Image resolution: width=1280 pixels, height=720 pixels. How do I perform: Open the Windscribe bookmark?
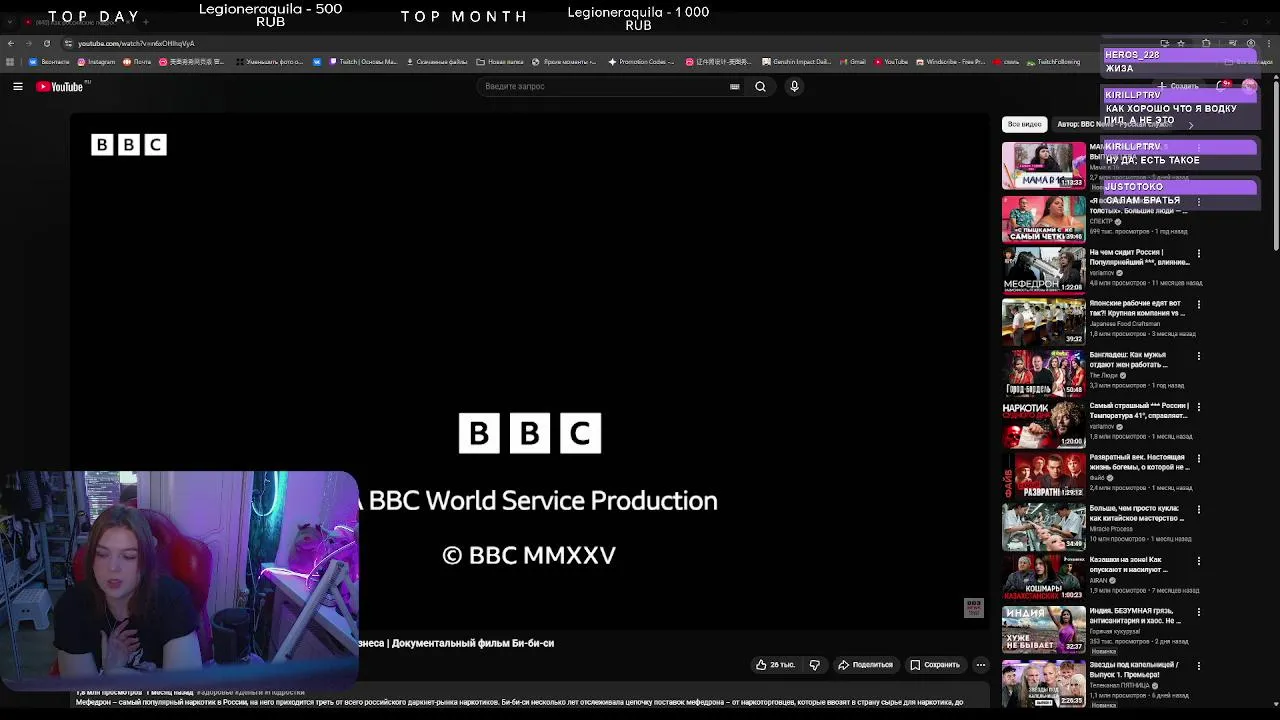click(x=950, y=62)
